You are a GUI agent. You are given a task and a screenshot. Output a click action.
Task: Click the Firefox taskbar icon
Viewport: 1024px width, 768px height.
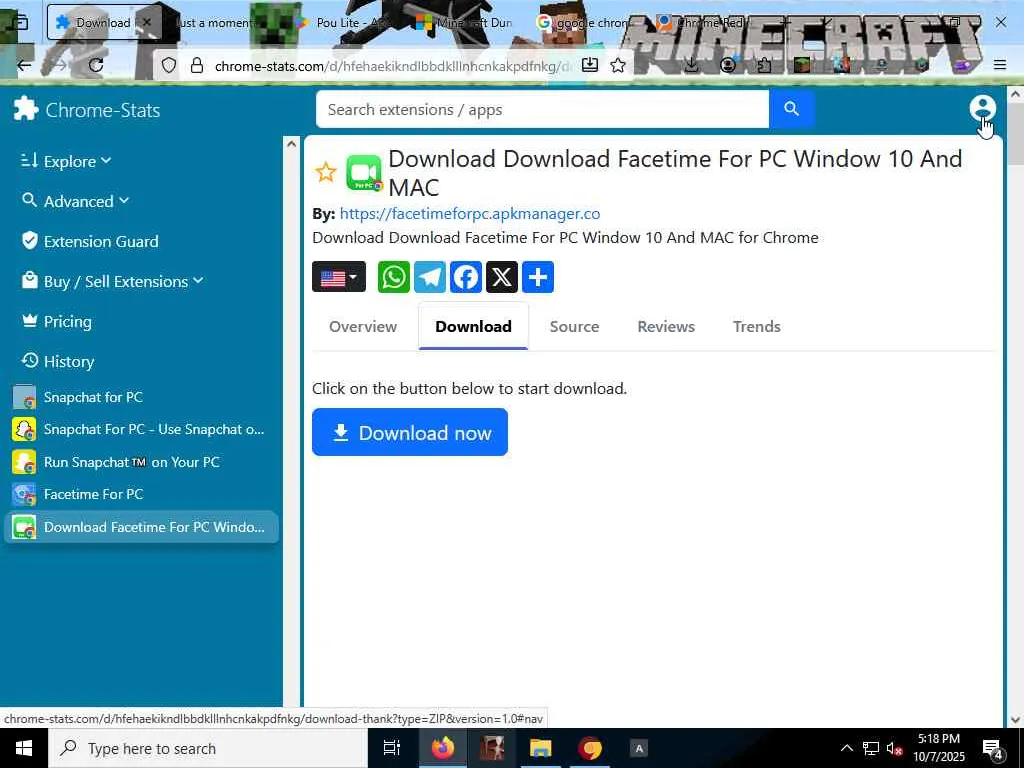pos(442,748)
